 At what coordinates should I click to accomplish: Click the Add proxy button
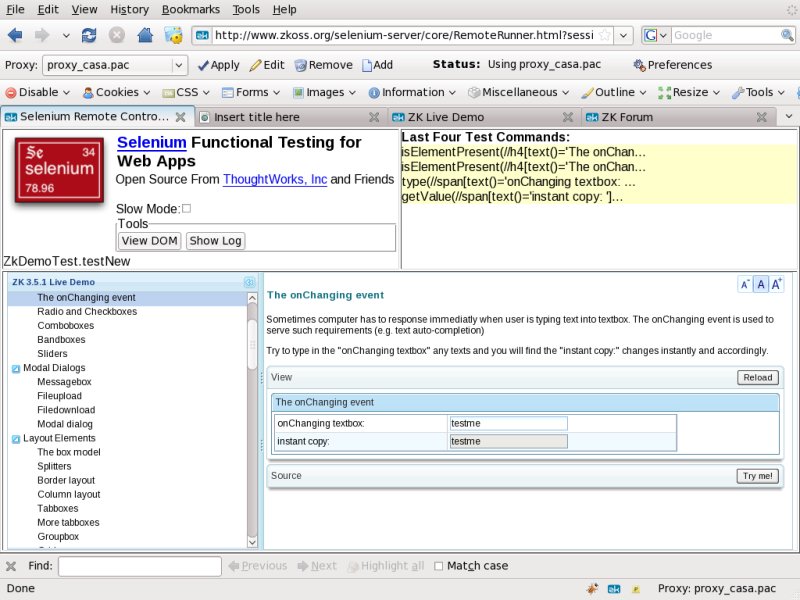pyautogui.click(x=378, y=65)
